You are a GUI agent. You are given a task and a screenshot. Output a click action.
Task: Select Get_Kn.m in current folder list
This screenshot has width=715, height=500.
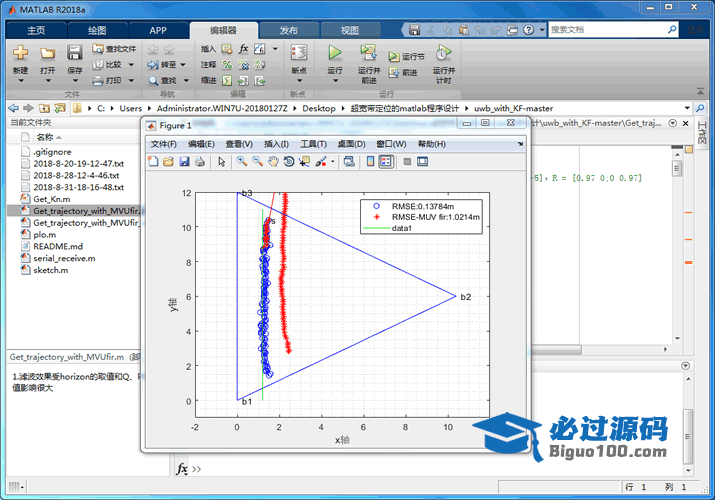tap(52, 199)
